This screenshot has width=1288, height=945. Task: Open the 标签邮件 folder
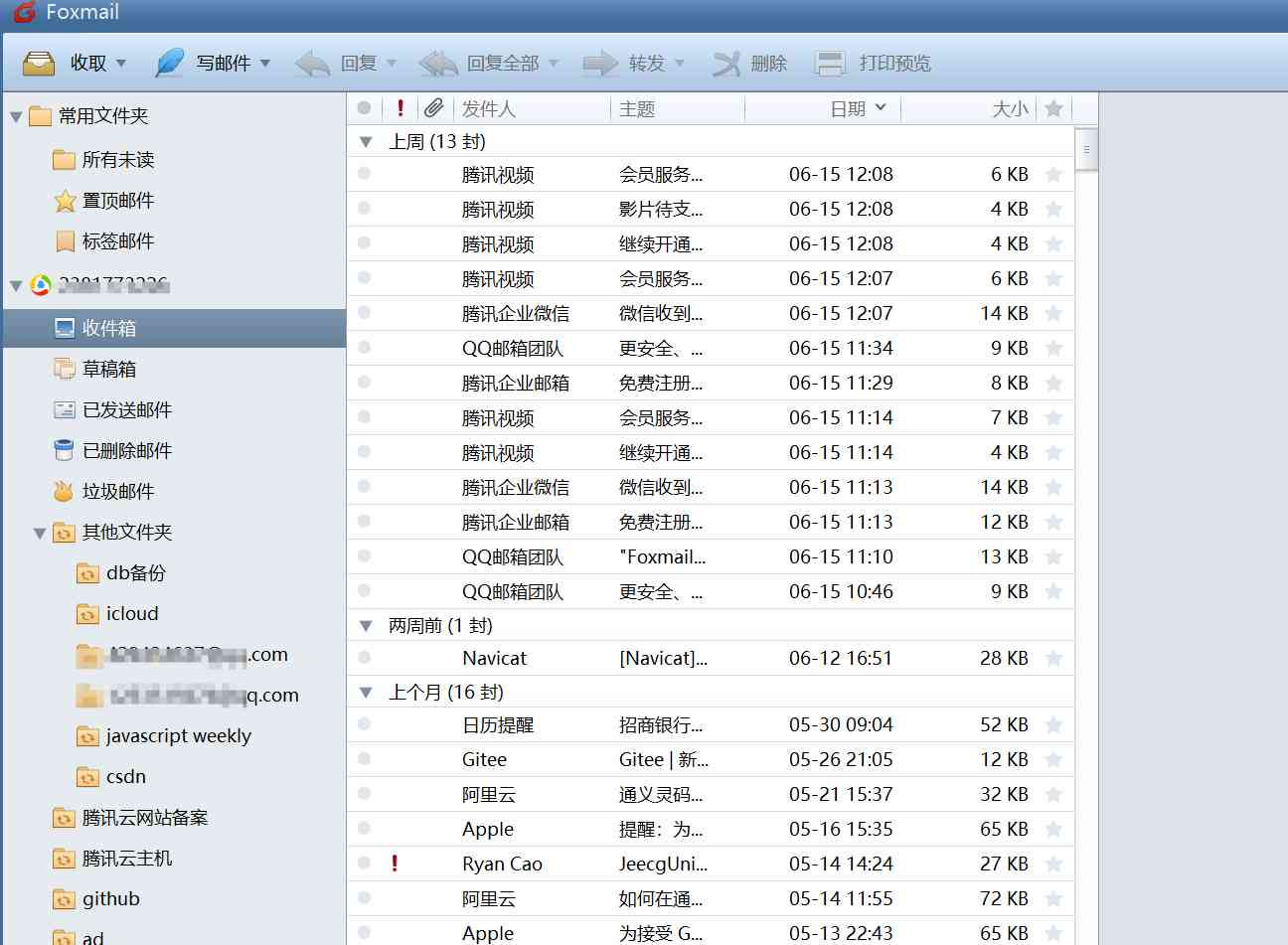tap(103, 241)
